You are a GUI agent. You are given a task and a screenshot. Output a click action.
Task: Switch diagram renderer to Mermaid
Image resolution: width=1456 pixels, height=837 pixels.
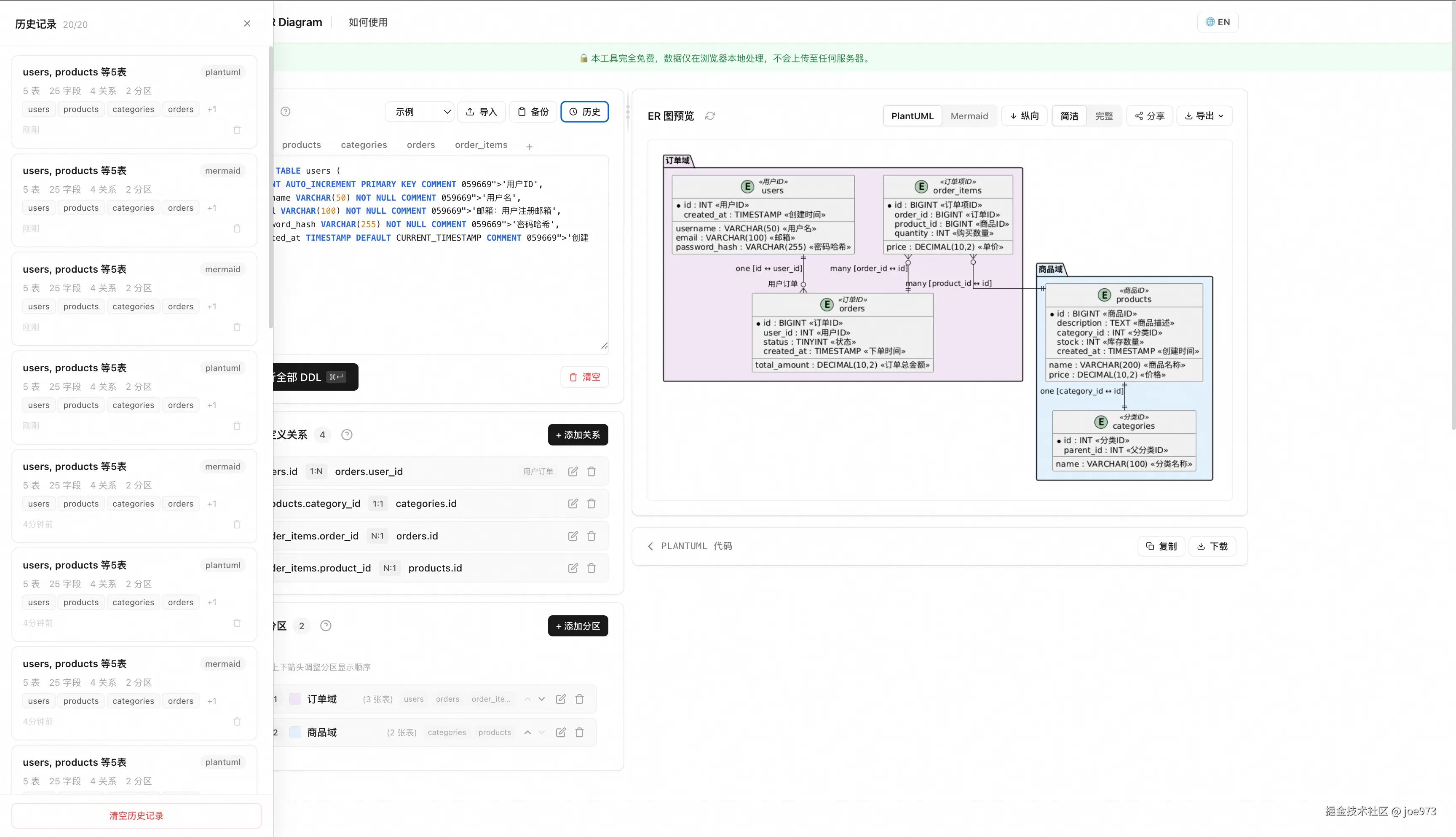click(969, 116)
